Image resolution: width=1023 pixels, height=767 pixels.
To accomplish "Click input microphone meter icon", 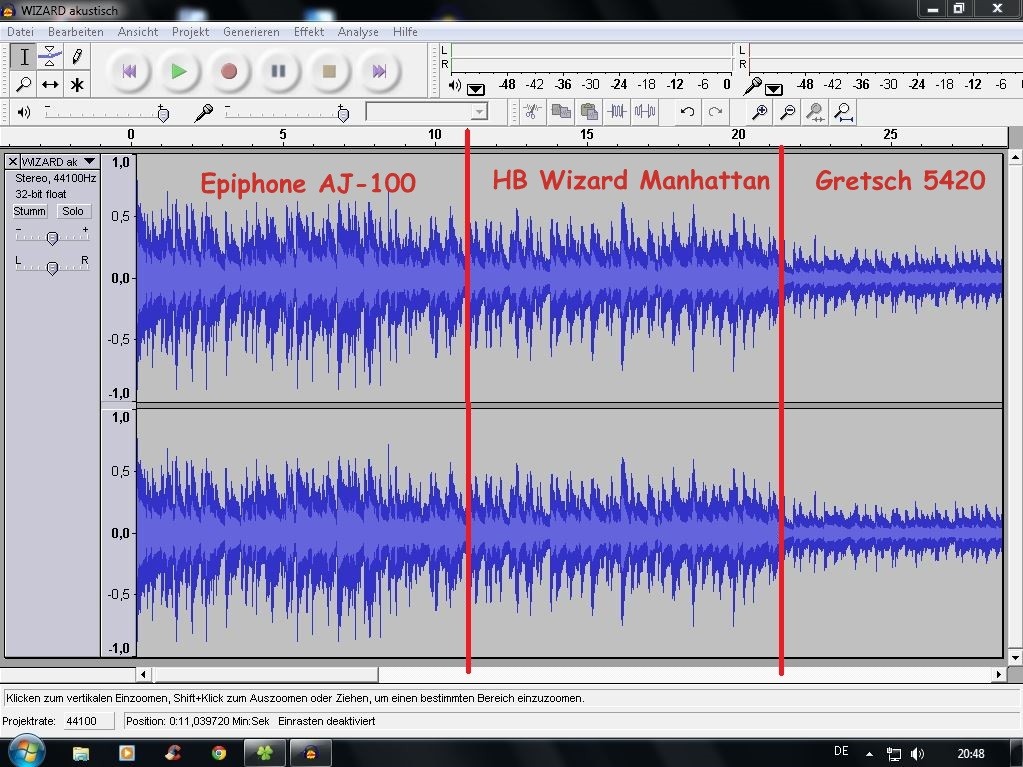I will tap(753, 85).
